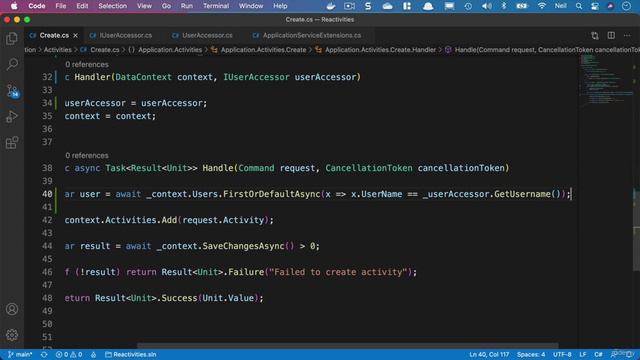This screenshot has width=640, height=360.
Task: Open the Run and Debug view
Action: click(12, 117)
